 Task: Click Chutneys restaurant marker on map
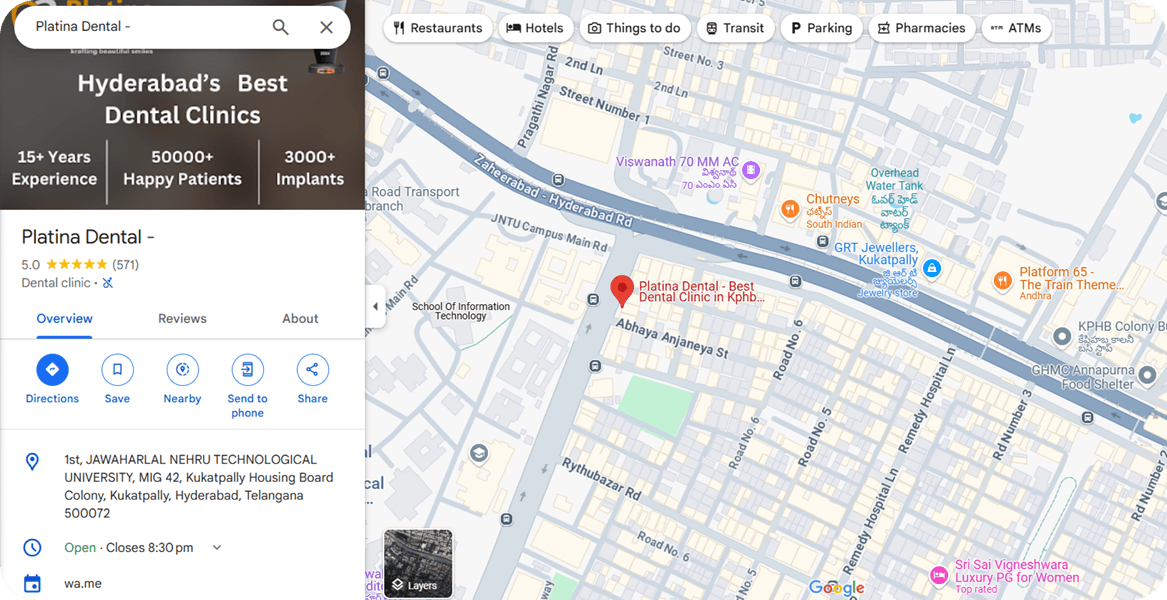click(x=790, y=209)
